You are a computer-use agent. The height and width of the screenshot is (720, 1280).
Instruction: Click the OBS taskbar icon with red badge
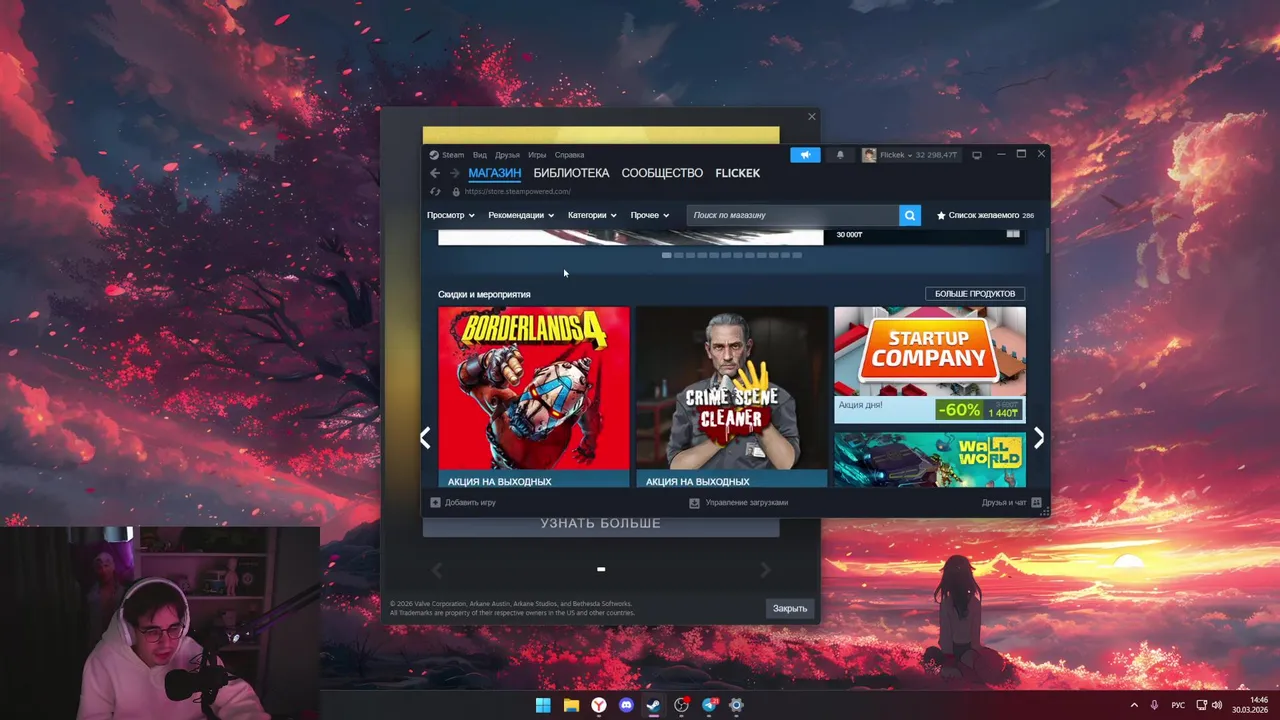682,705
